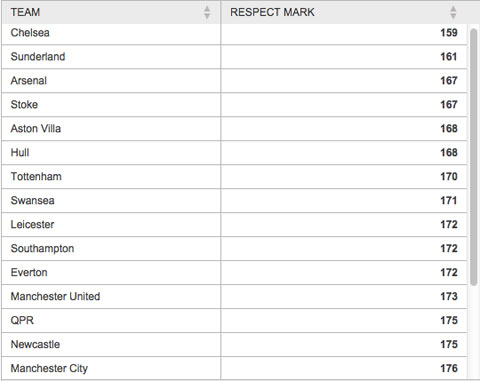Select the Arsenal row
The width and height of the screenshot is (480, 381).
(234, 81)
